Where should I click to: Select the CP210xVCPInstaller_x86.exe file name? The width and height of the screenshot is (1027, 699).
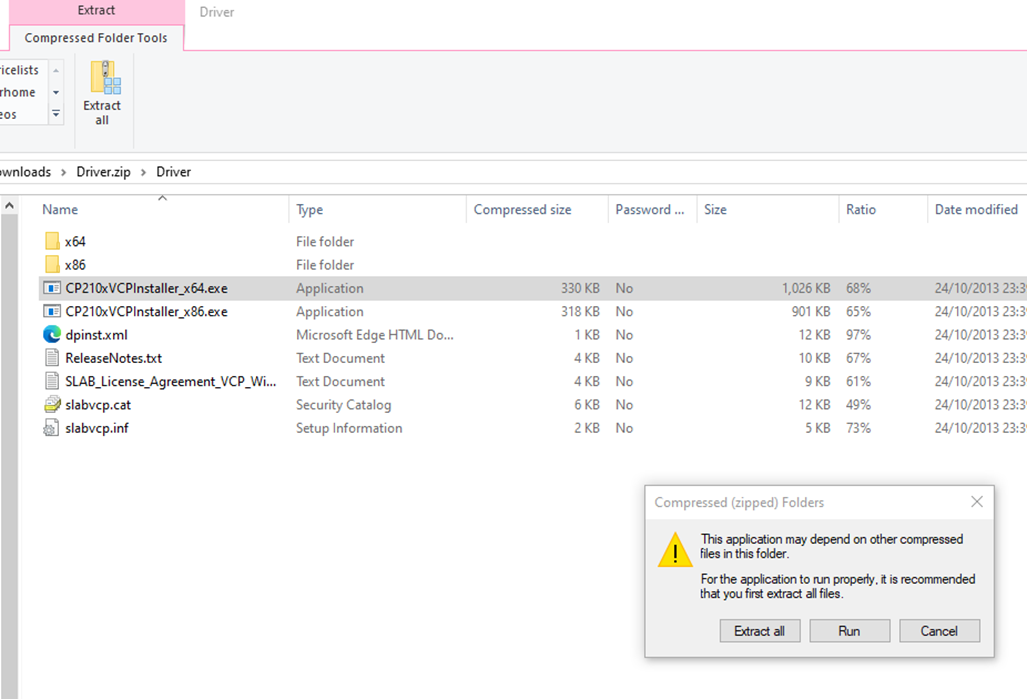pyautogui.click(x=147, y=312)
